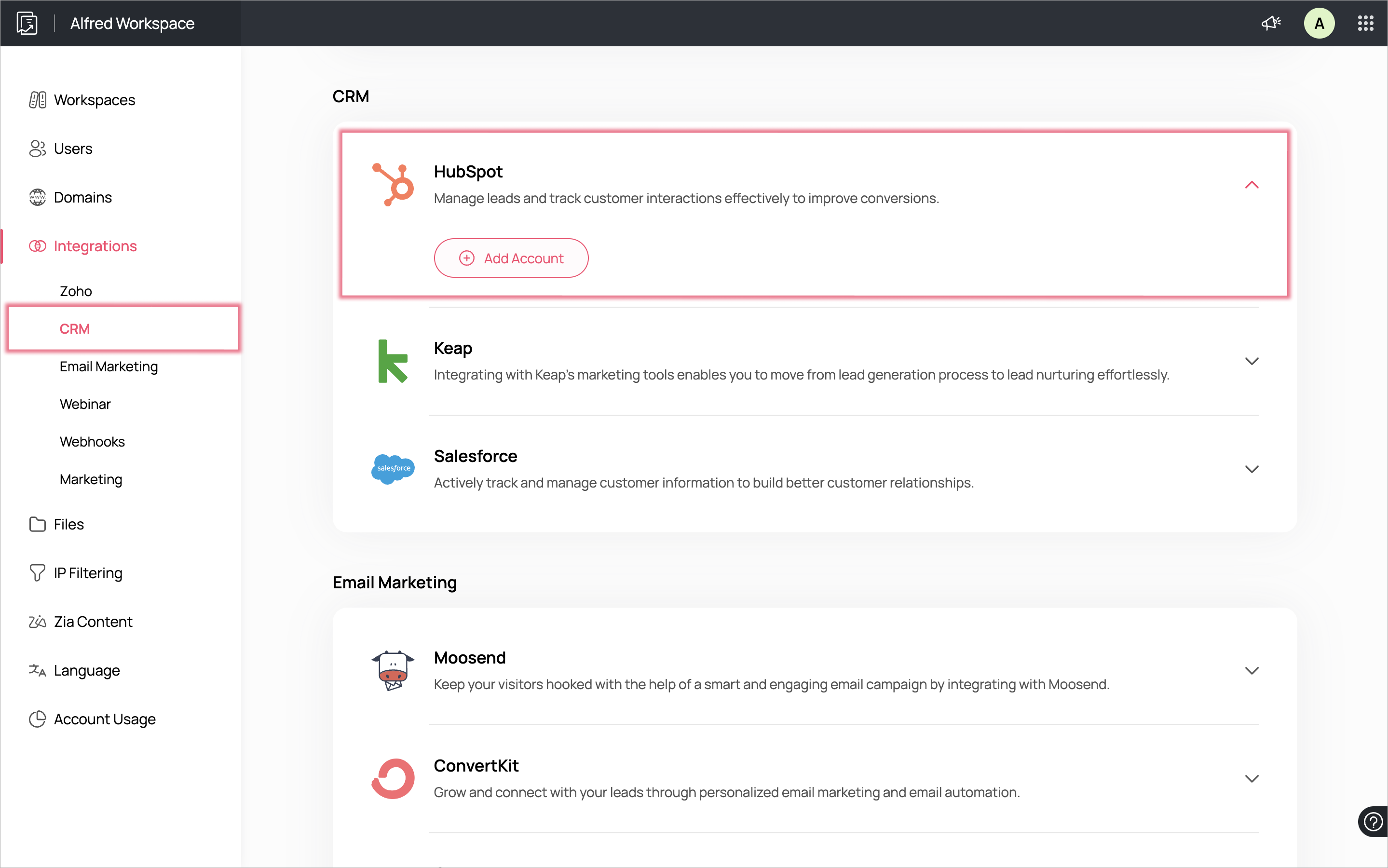Open the help question mark icon
1388x868 pixels.
[1373, 822]
